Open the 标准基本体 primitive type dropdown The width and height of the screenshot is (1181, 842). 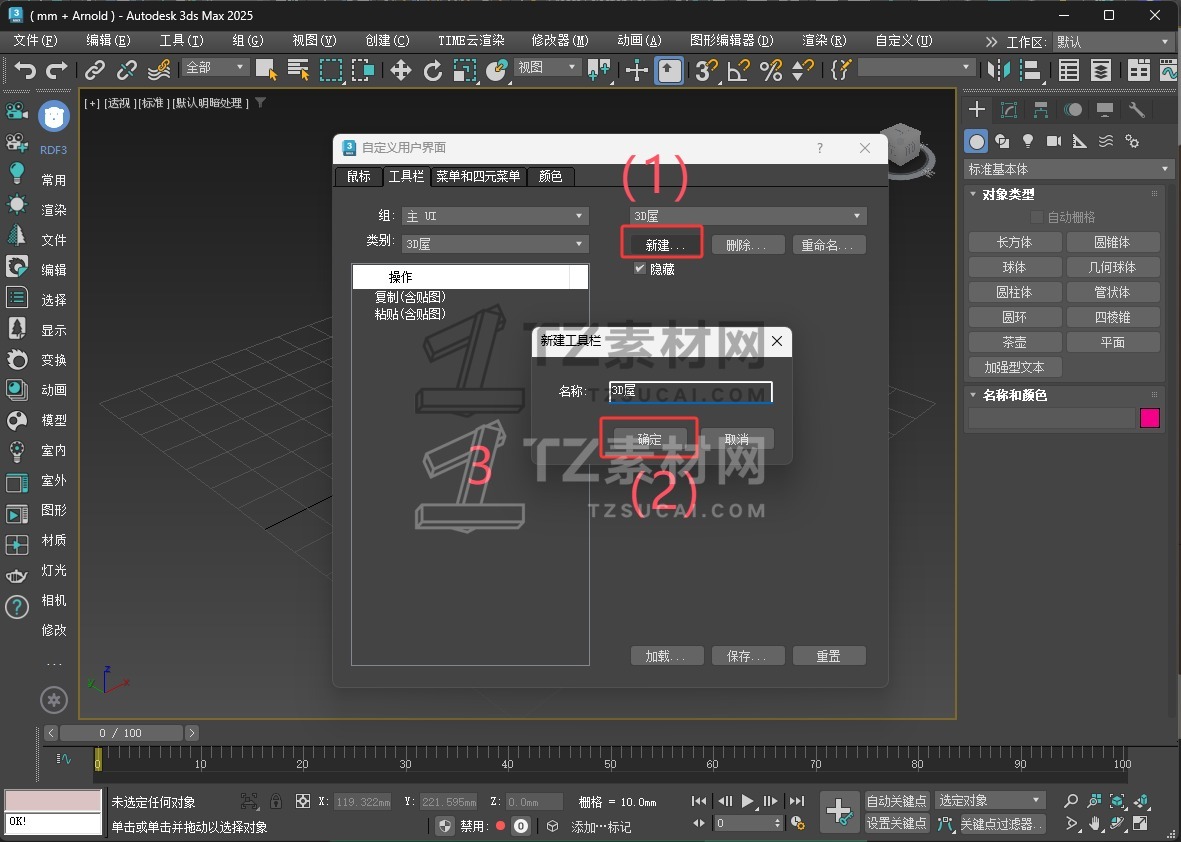pyautogui.click(x=1067, y=169)
